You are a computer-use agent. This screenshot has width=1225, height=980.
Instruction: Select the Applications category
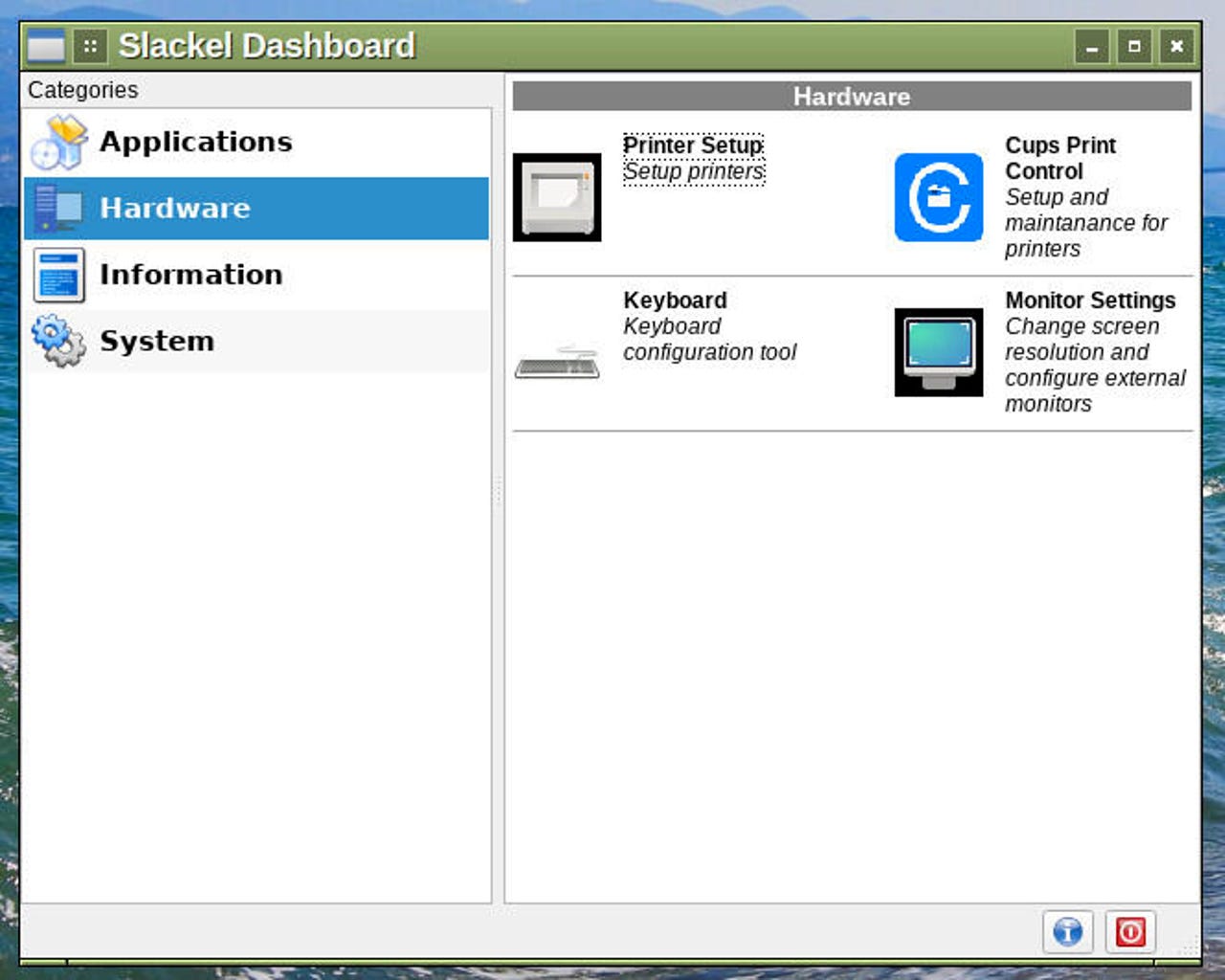tap(256, 142)
